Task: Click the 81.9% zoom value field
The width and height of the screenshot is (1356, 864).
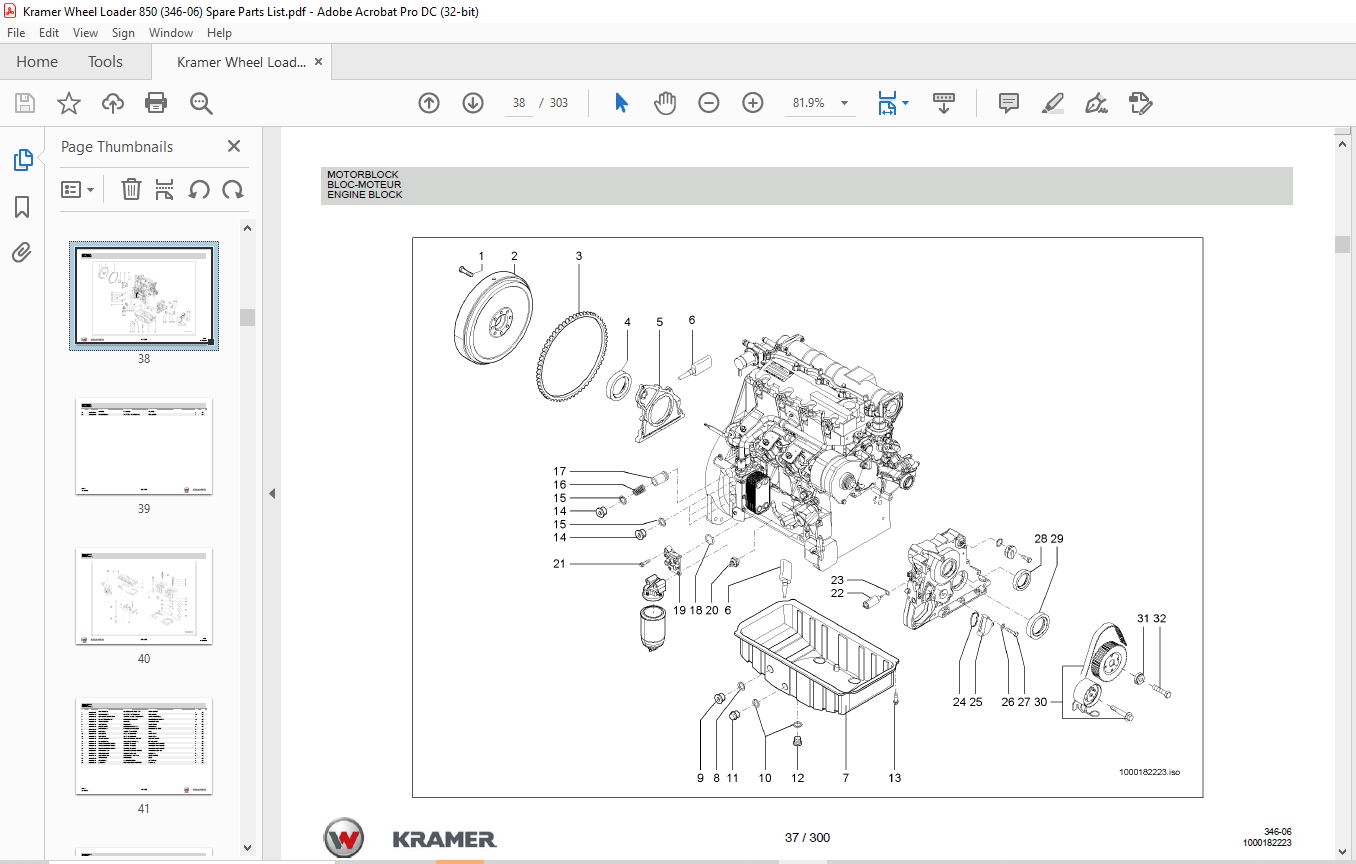Action: (x=809, y=103)
